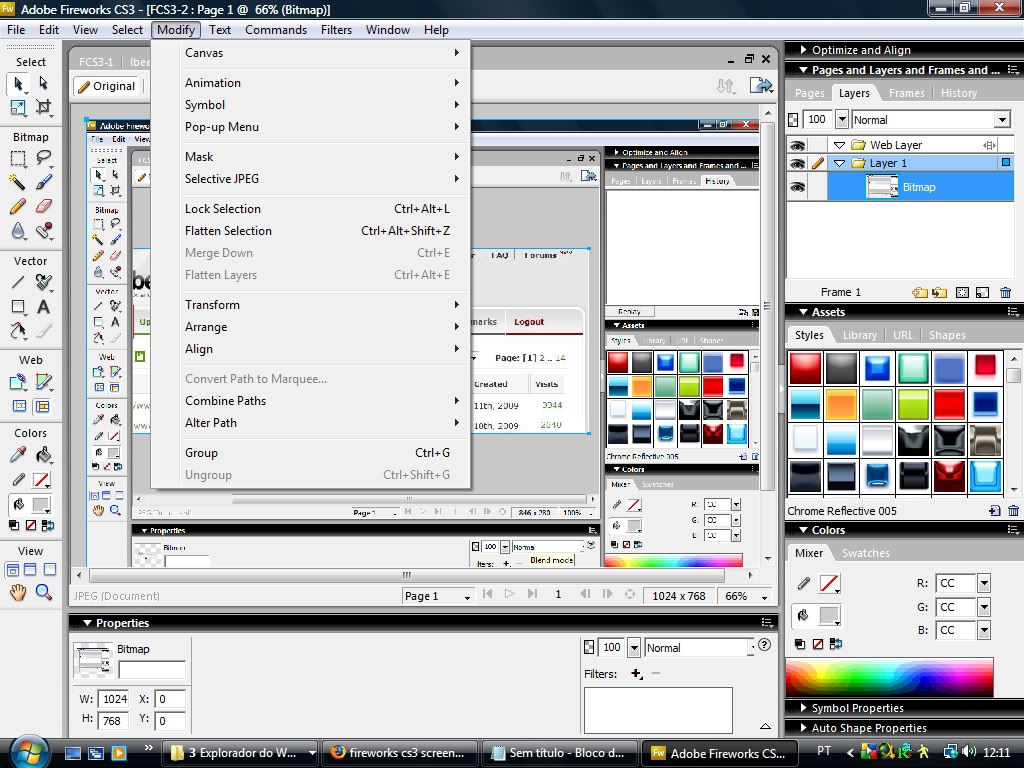Open the layer opacity dropdown arrow
The height and width of the screenshot is (768, 1024).
click(x=842, y=120)
